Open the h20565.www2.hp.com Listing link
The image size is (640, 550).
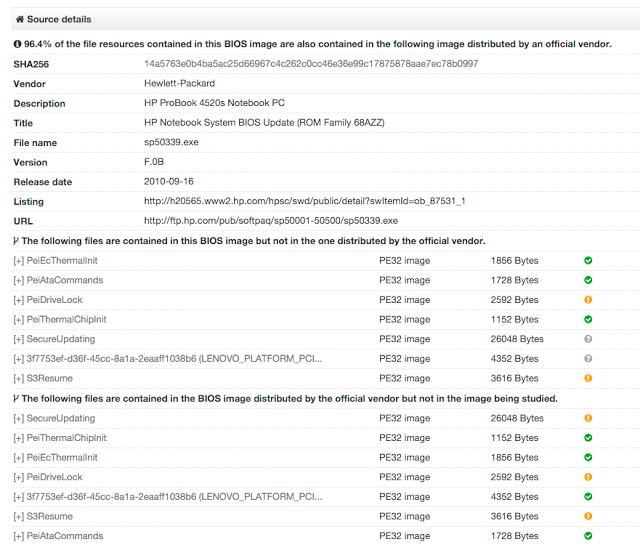(304, 201)
